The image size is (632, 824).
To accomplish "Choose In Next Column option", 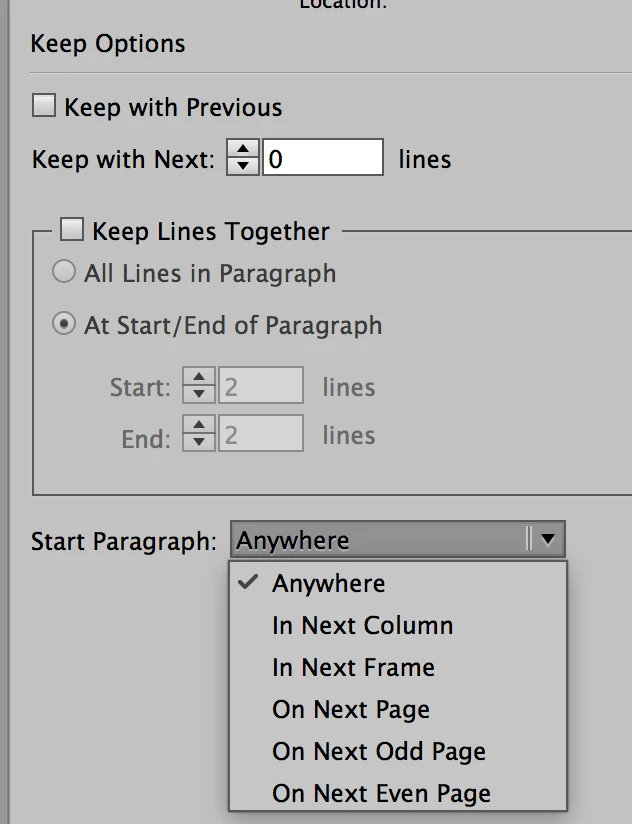I will tap(362, 626).
